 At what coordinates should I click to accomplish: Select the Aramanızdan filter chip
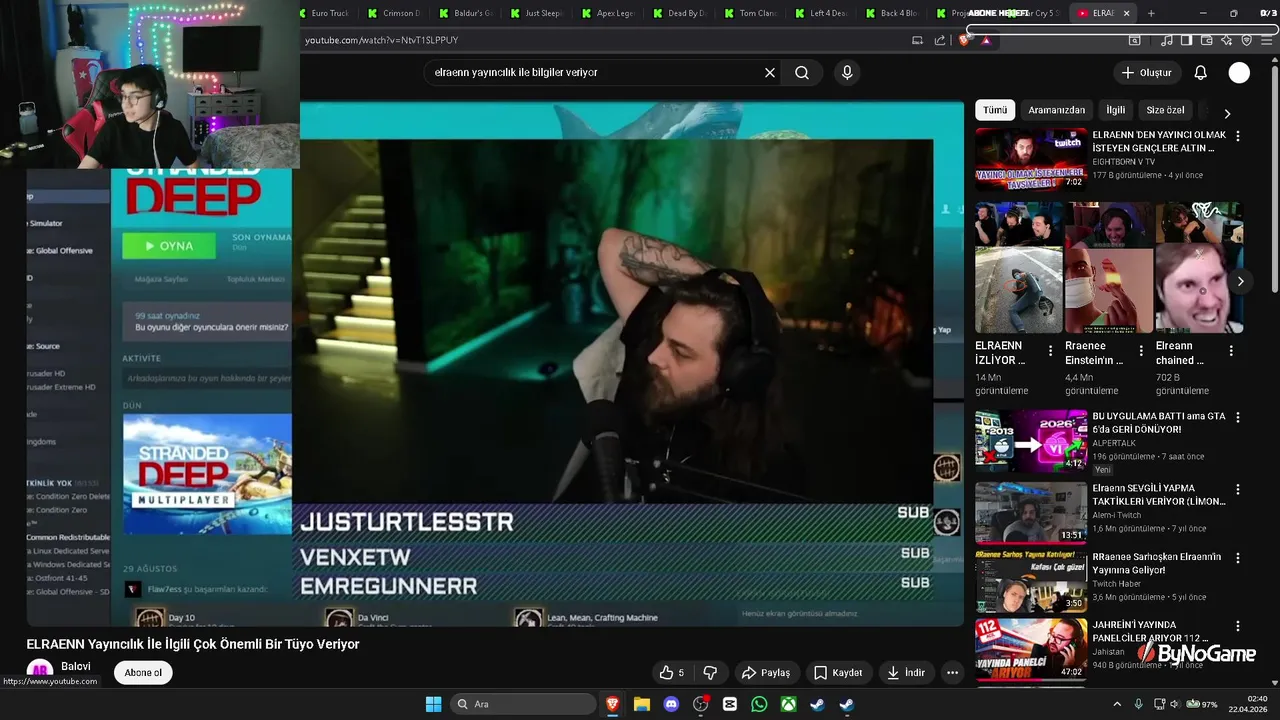pyautogui.click(x=1057, y=110)
